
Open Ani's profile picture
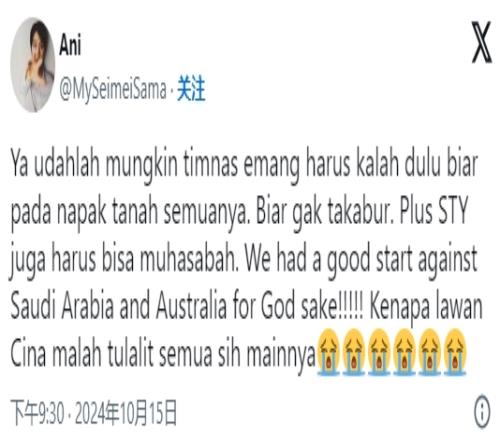click(33, 65)
